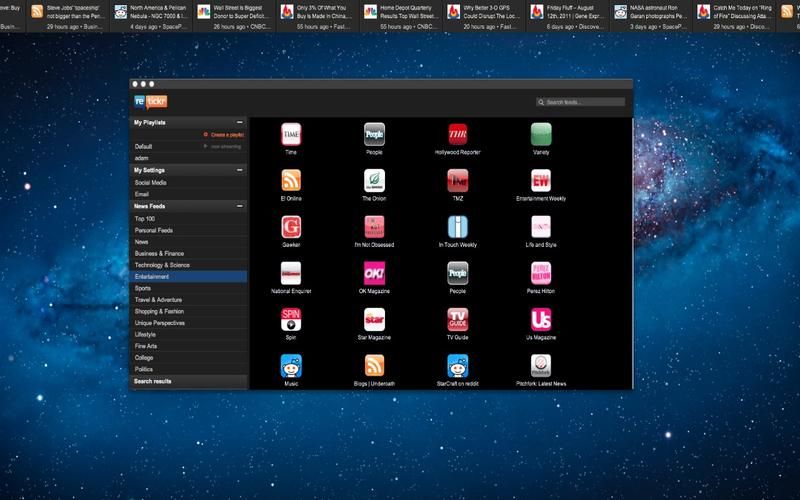Viewport: 800px width, 500px height.
Task: Open People icon beside Hollywood Reporter
Action: click(374, 134)
